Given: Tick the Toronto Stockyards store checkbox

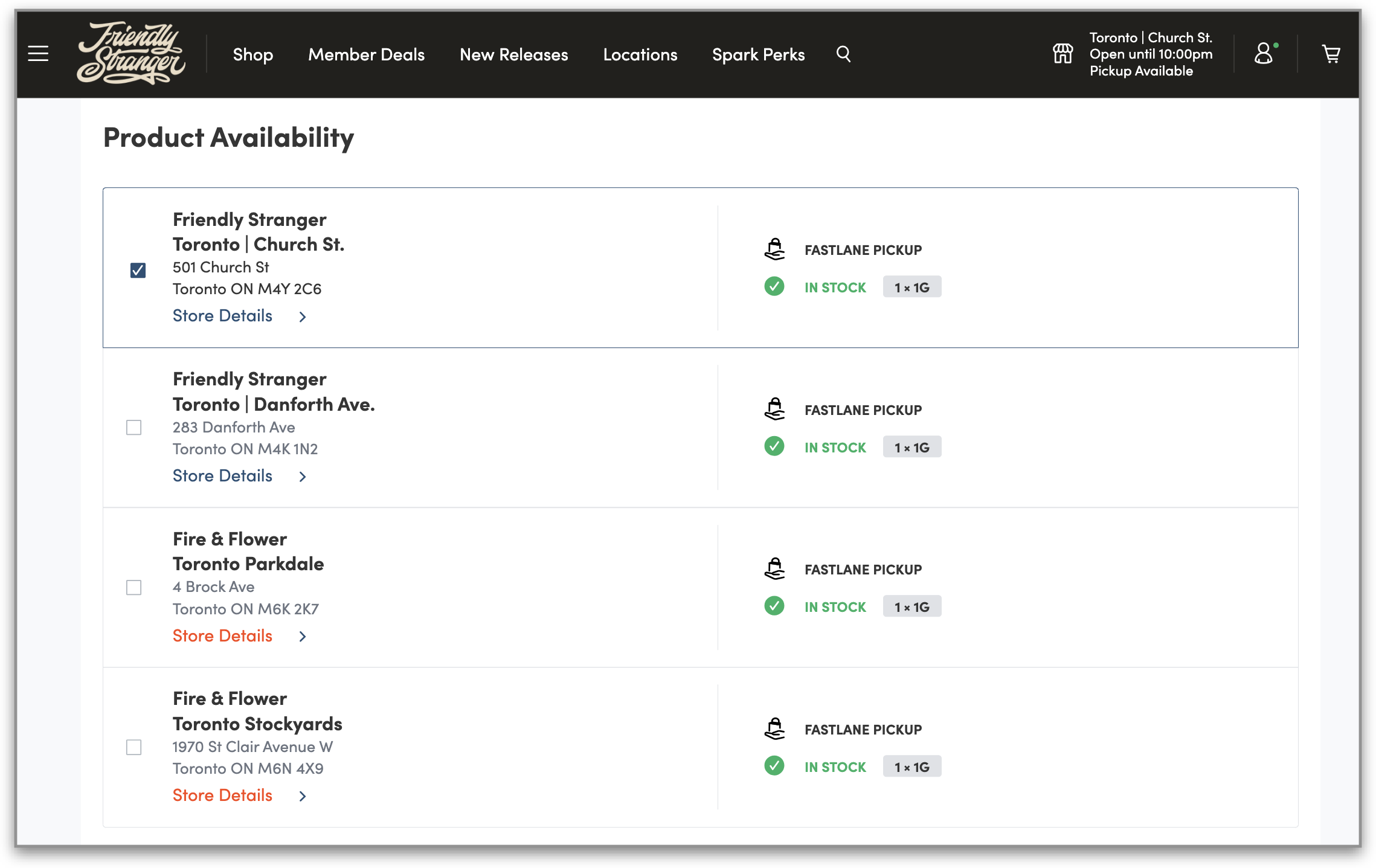Looking at the screenshot, I should 134,748.
